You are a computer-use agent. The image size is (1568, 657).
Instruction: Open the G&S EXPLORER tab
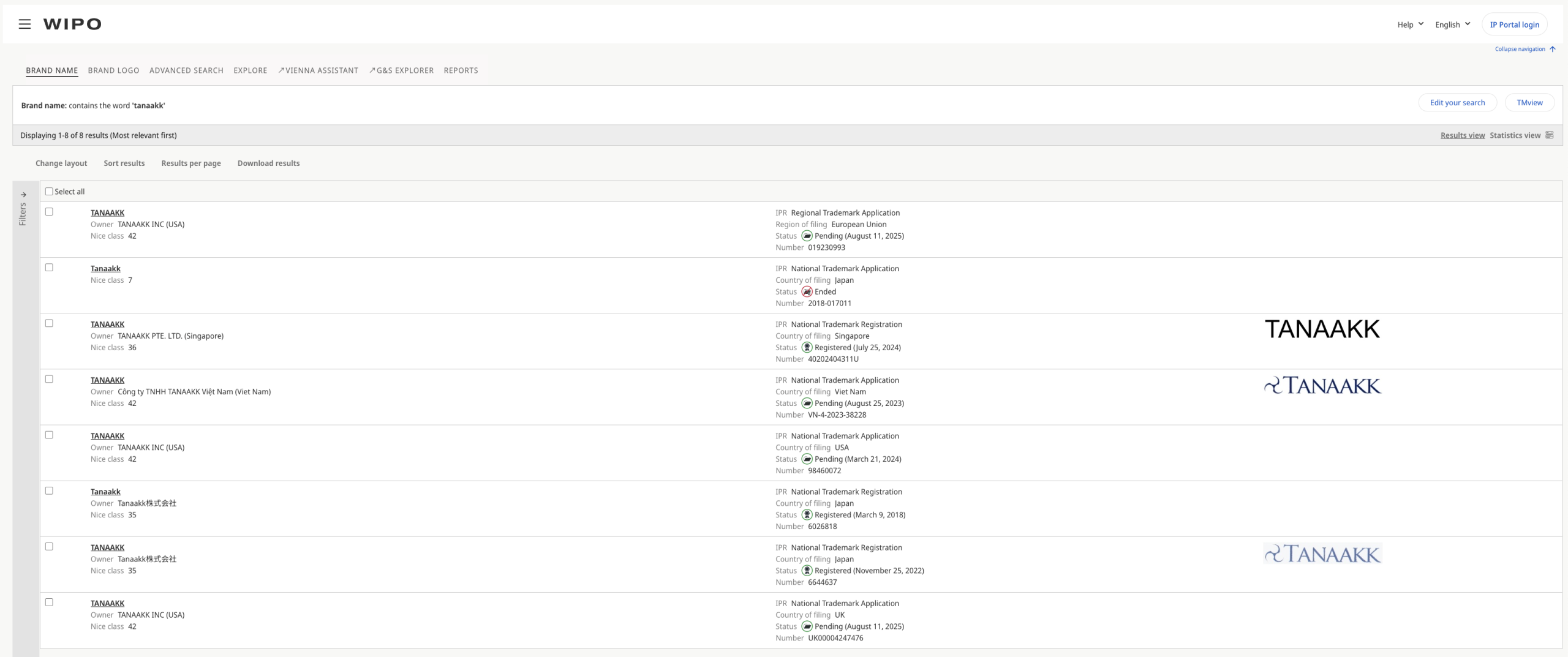[401, 70]
